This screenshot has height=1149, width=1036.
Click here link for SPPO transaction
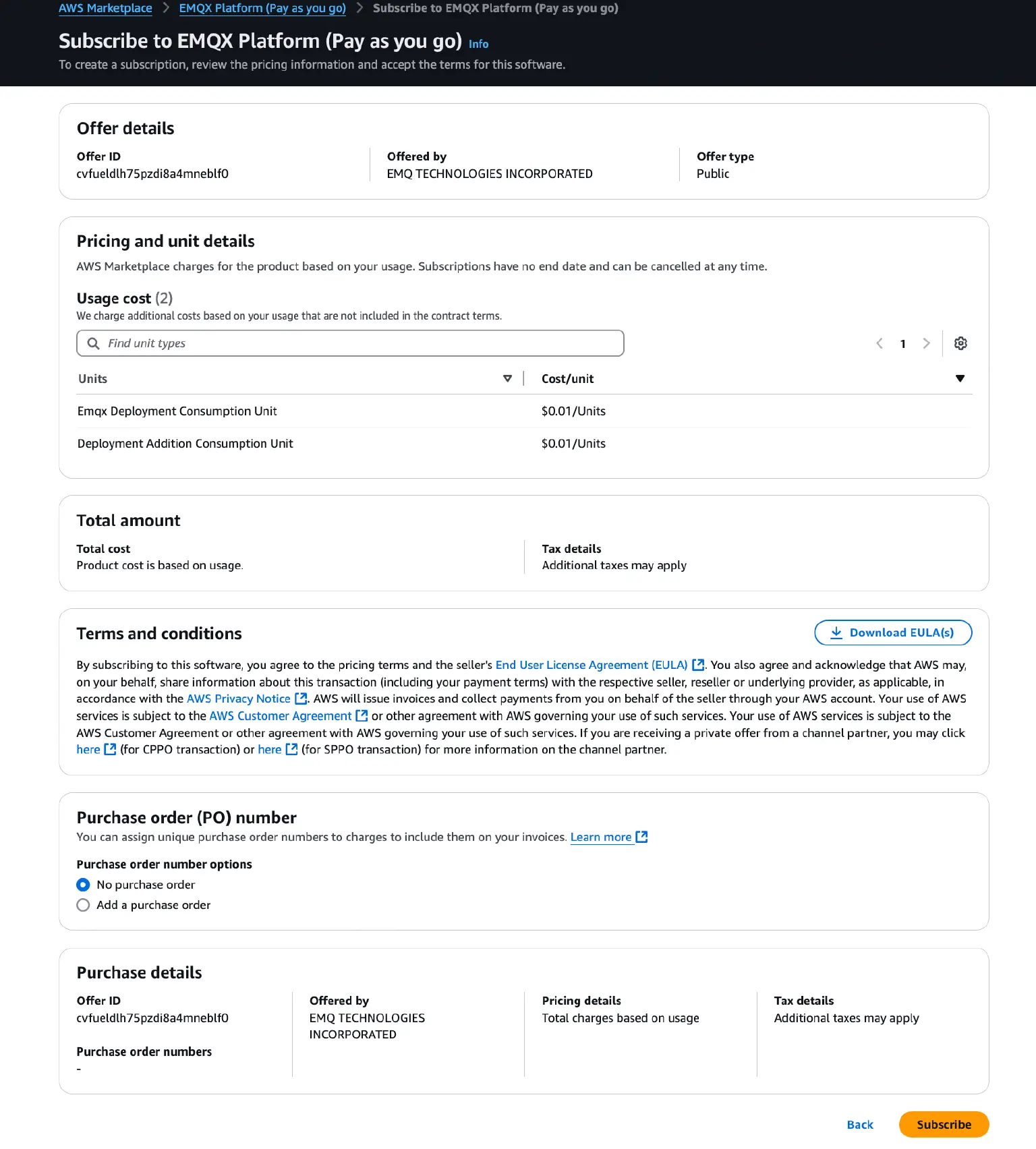(270, 749)
